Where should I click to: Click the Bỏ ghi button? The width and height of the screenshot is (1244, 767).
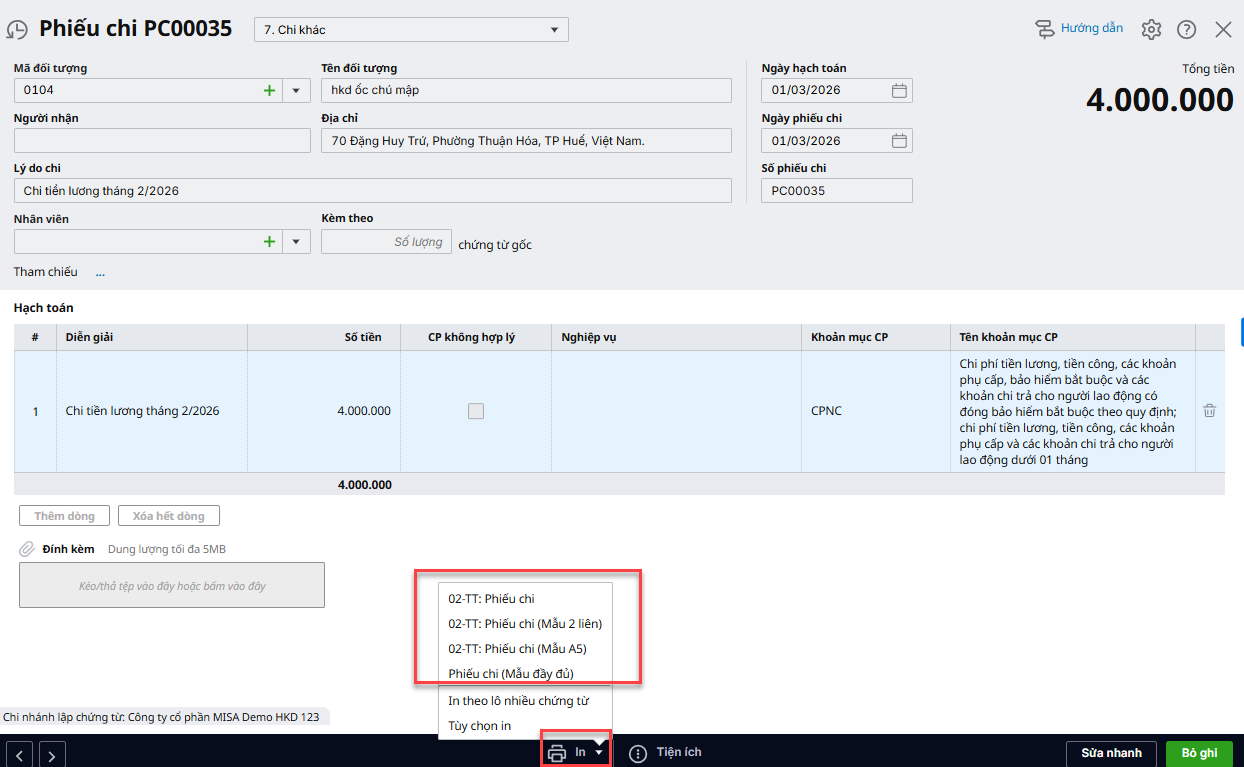(x=1198, y=753)
